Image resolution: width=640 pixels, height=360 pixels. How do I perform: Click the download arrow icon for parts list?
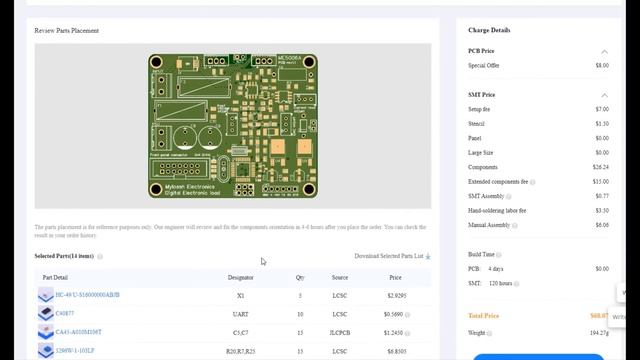[x=428, y=256]
